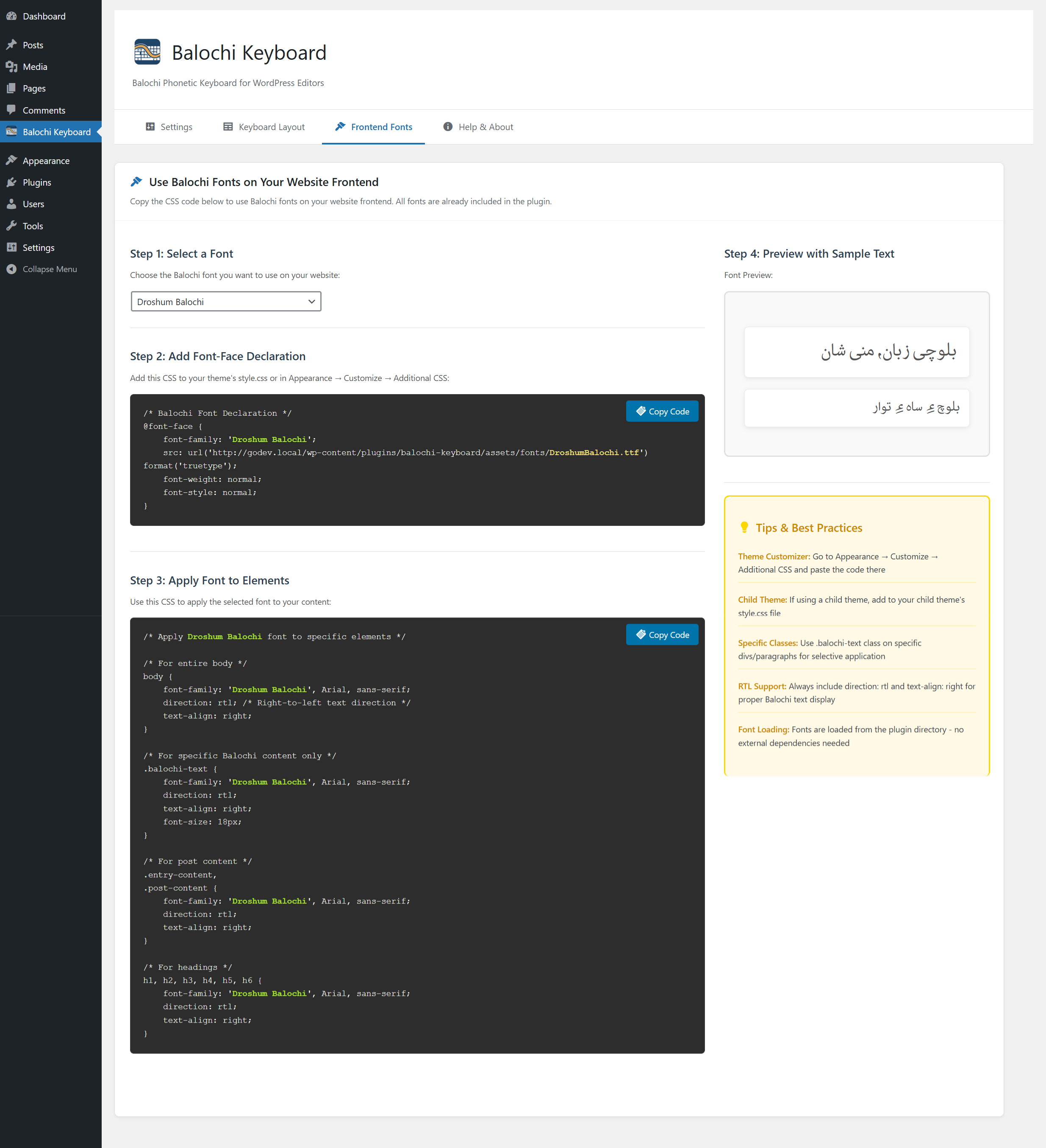Click the pin icon beside 'Use Balochi Fonts' heading
The width and height of the screenshot is (1046, 1148).
click(136, 182)
